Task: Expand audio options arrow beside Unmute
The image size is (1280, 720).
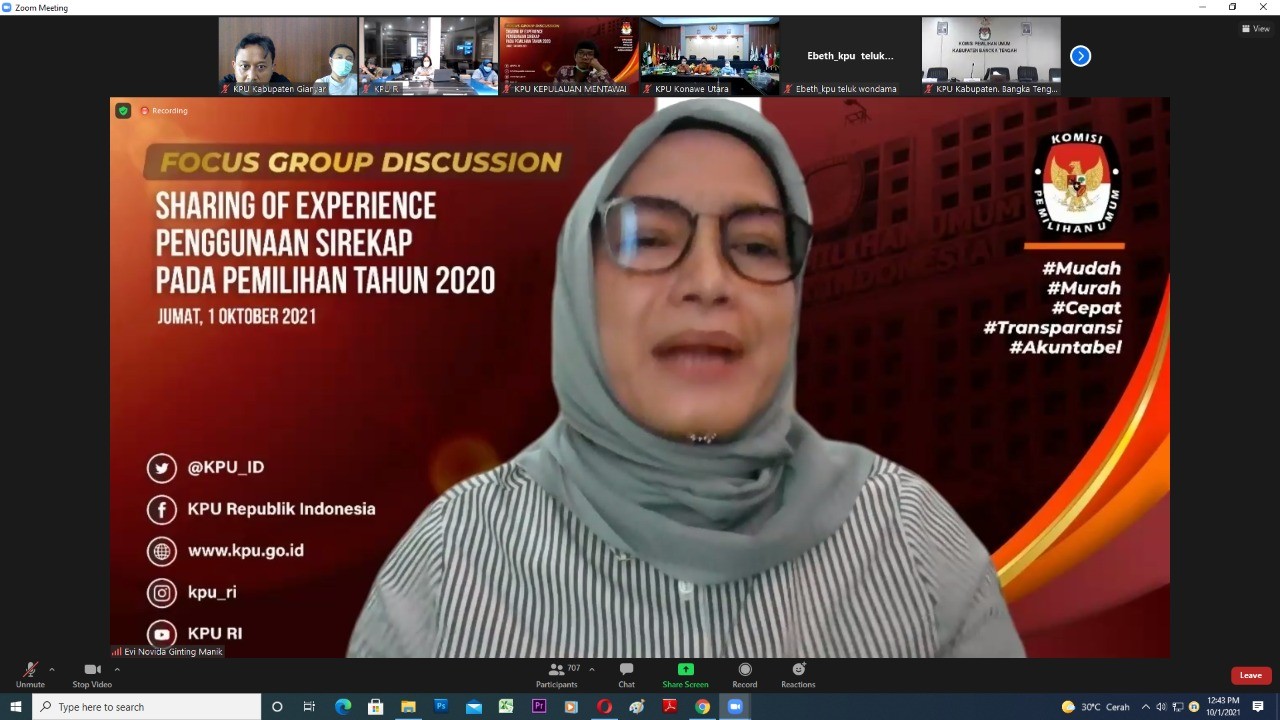Action: point(52,669)
